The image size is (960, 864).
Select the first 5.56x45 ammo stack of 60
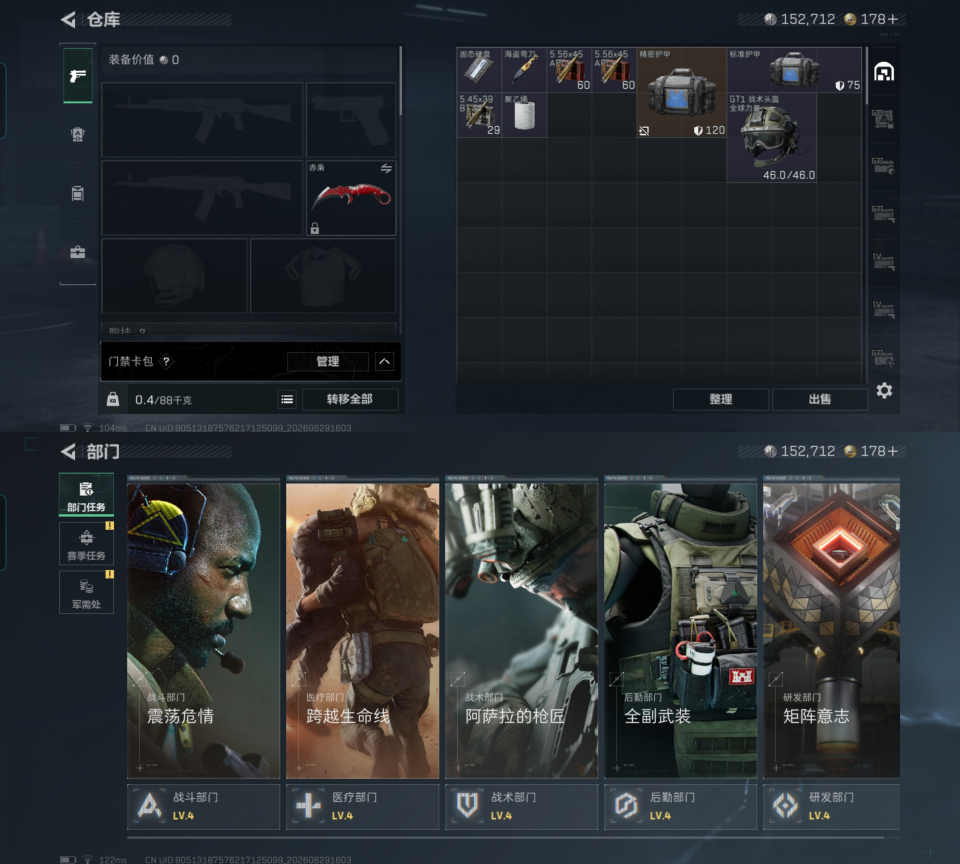(569, 69)
